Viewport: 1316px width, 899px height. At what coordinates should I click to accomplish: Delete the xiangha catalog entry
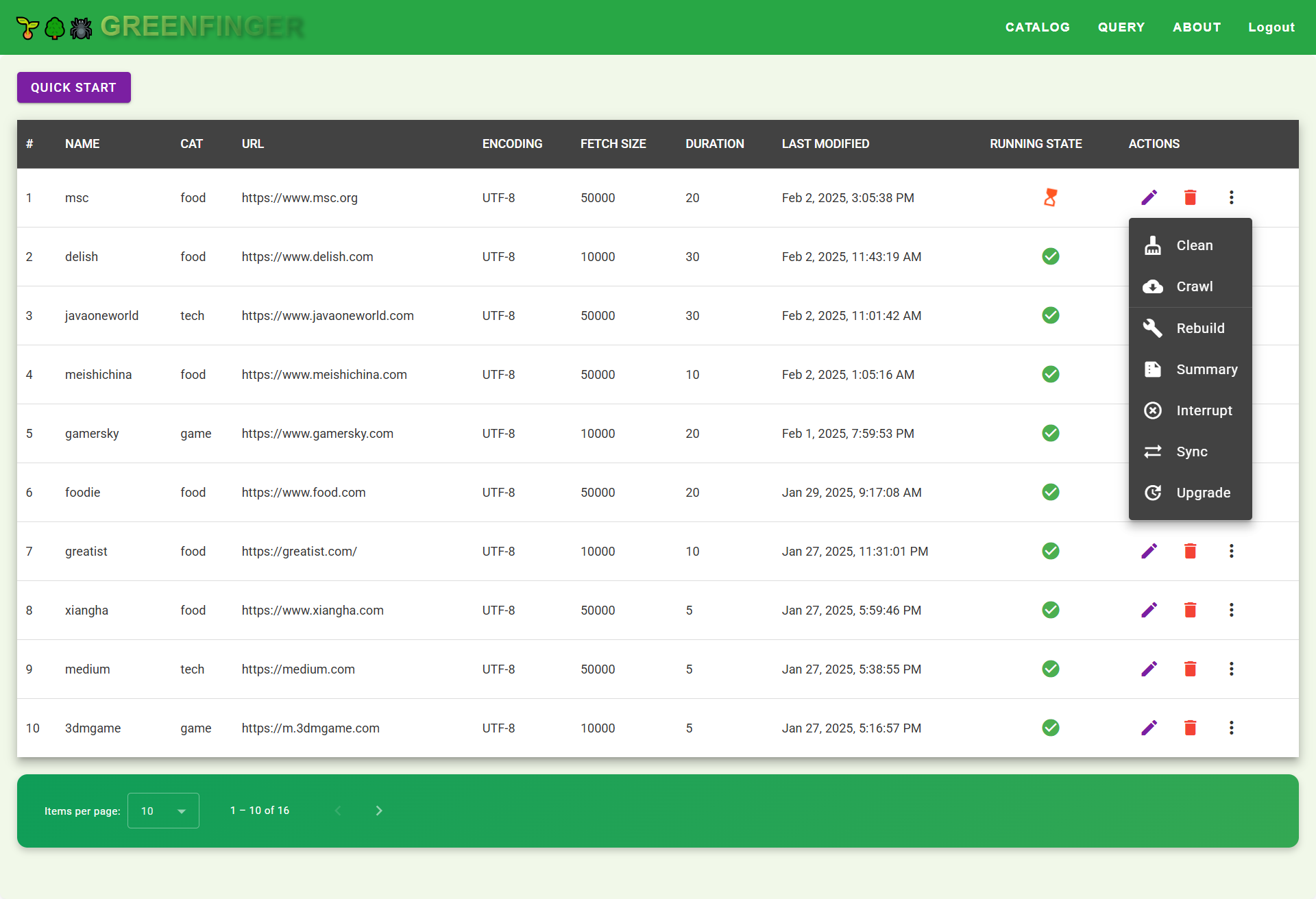(1191, 610)
